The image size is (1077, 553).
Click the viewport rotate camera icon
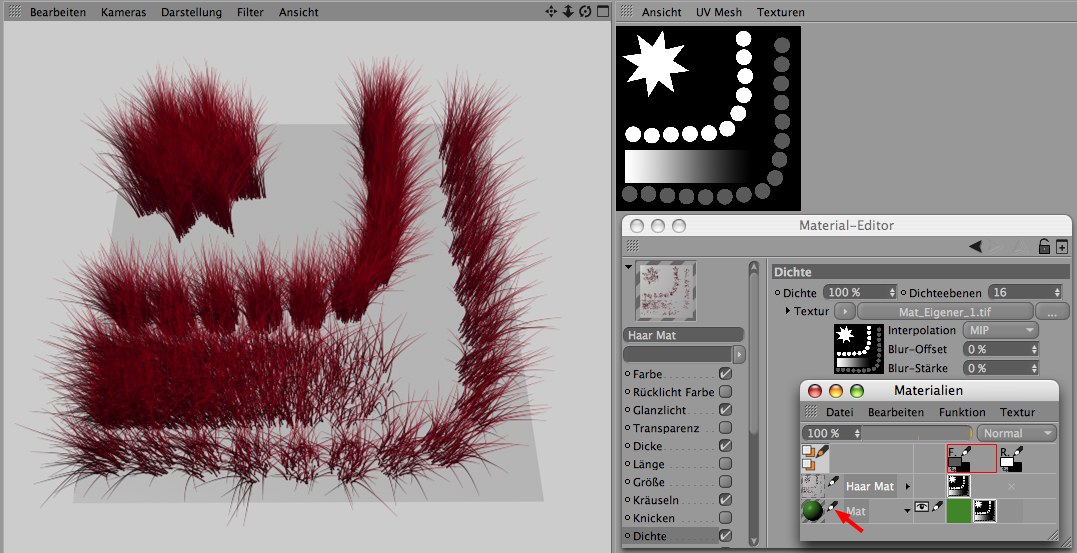click(x=585, y=12)
